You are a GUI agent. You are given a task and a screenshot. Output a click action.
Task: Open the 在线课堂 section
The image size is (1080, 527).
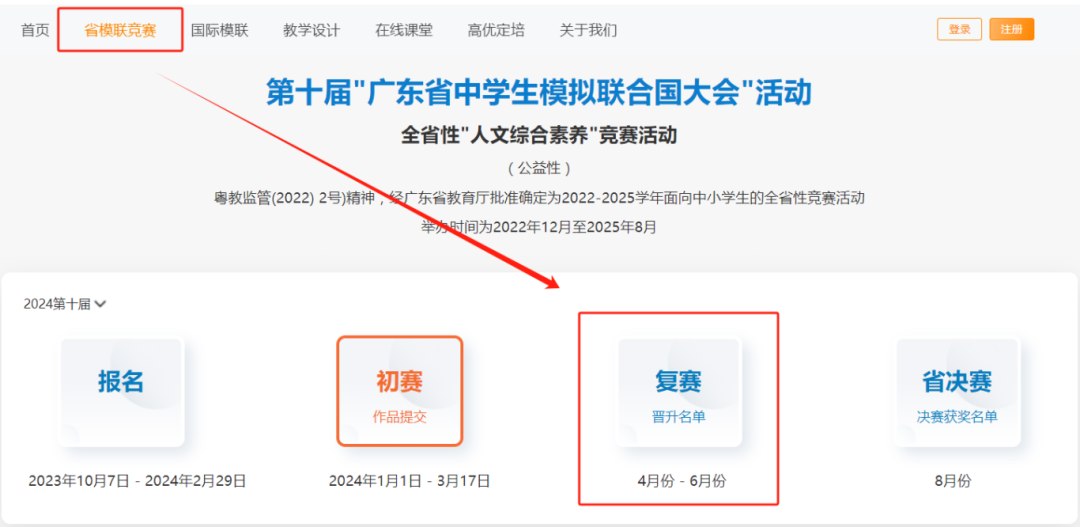404,30
